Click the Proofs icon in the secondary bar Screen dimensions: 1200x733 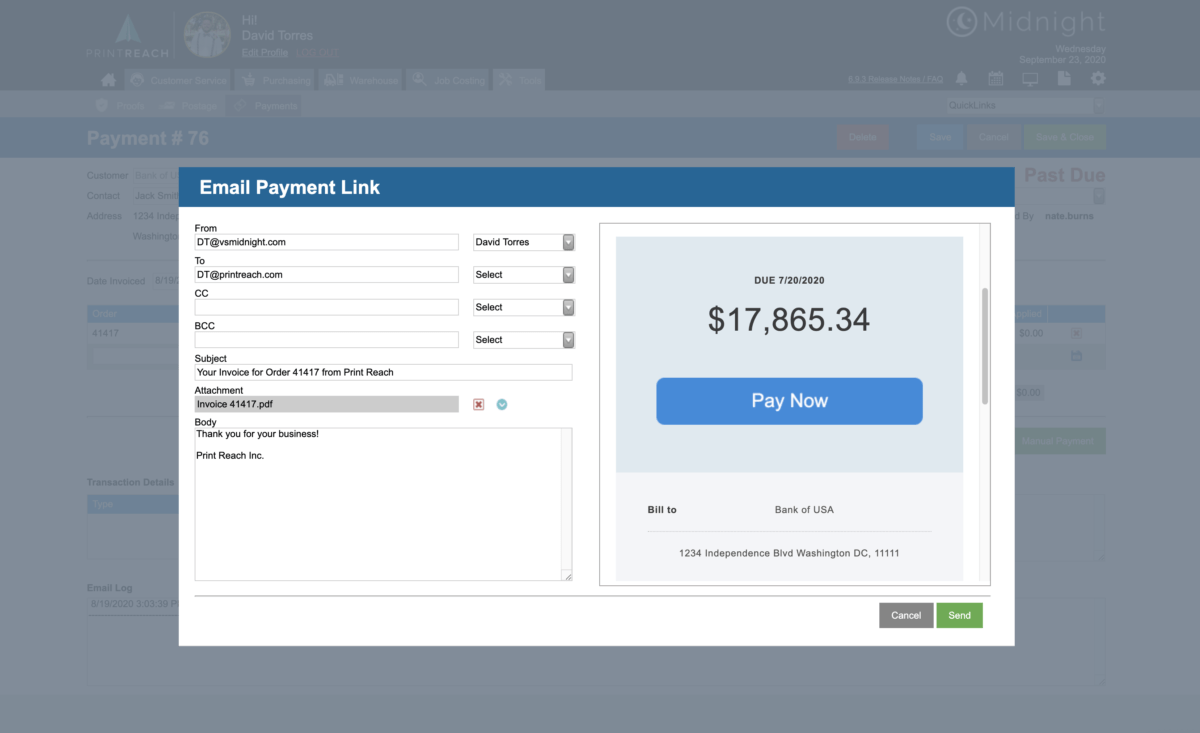pos(102,104)
